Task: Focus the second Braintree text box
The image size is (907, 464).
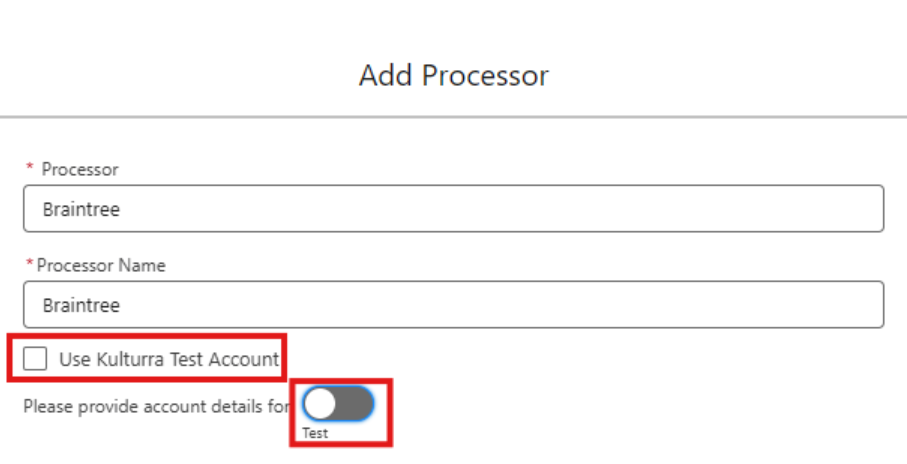Action: pyautogui.click(x=453, y=304)
